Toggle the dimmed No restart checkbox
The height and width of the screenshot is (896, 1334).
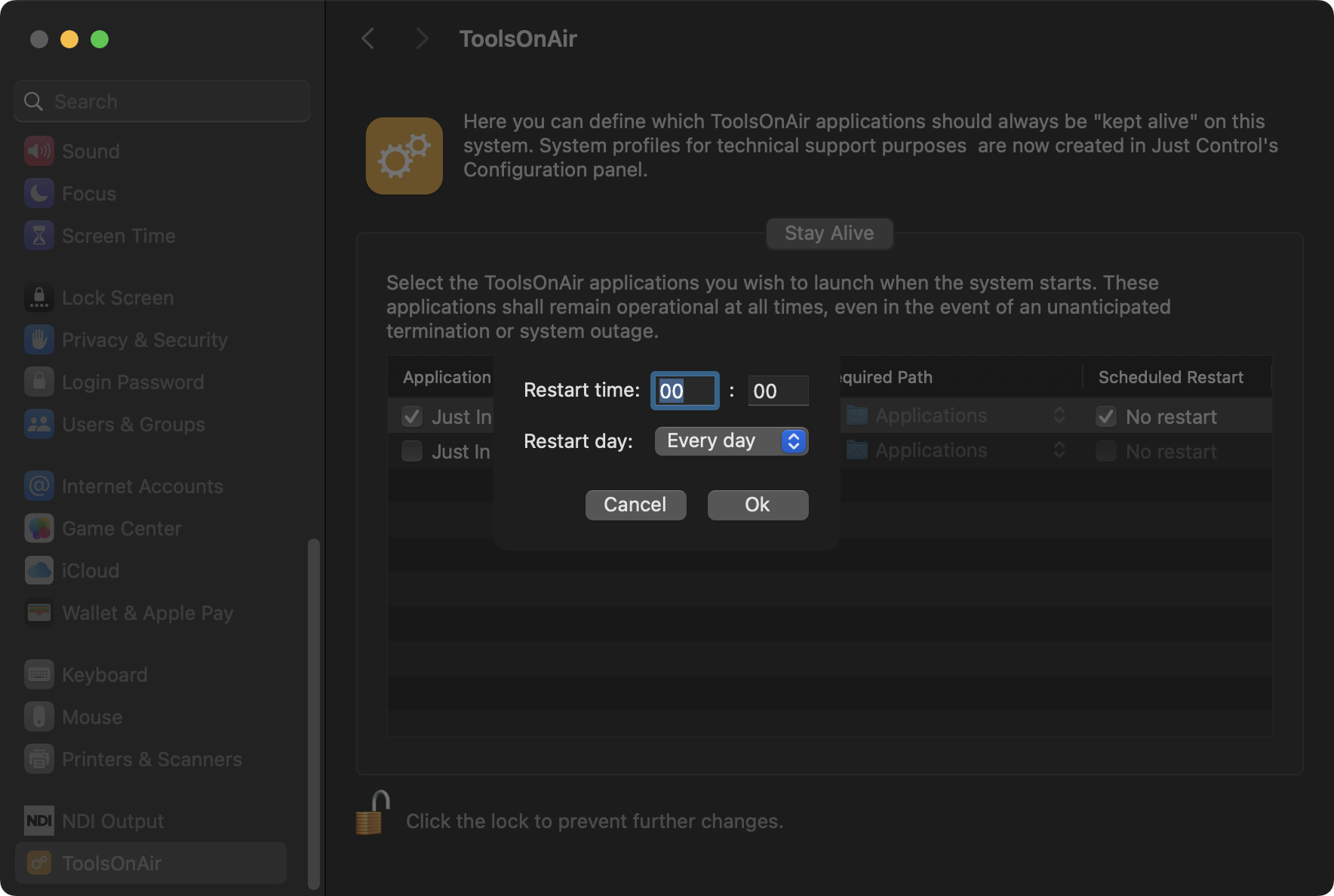[x=1106, y=451]
